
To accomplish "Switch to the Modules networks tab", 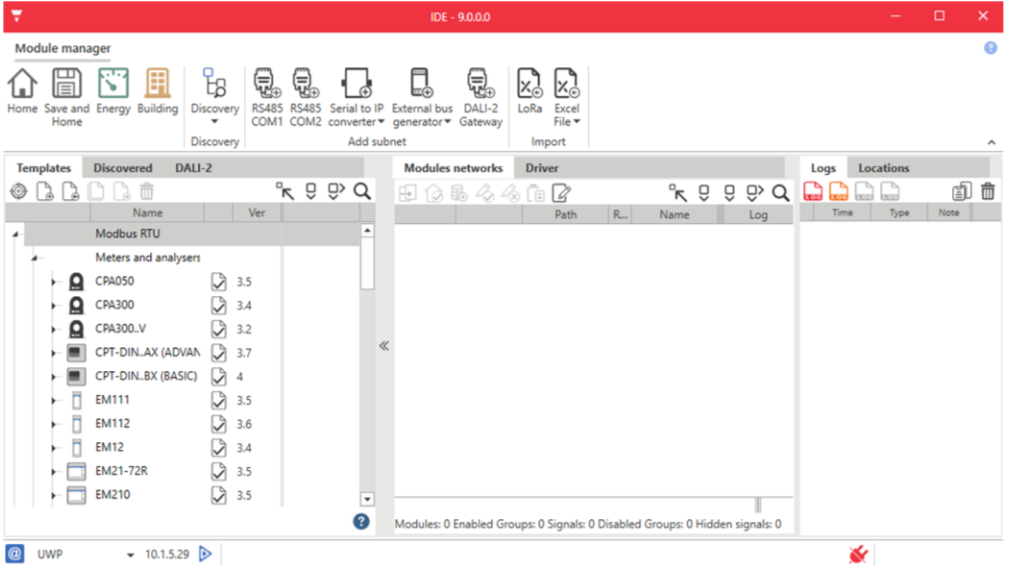I will click(x=453, y=168).
